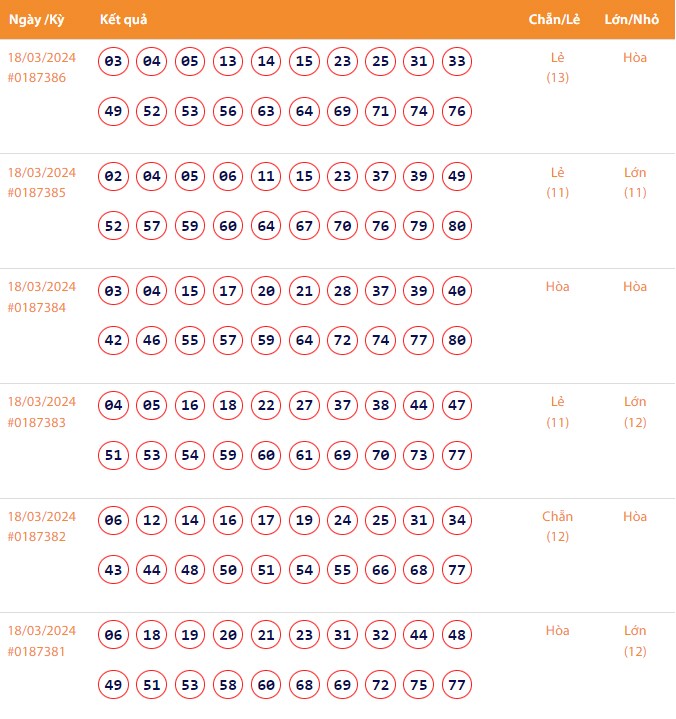
Task: Select number ball 13 in the top draw
Action: [228, 62]
